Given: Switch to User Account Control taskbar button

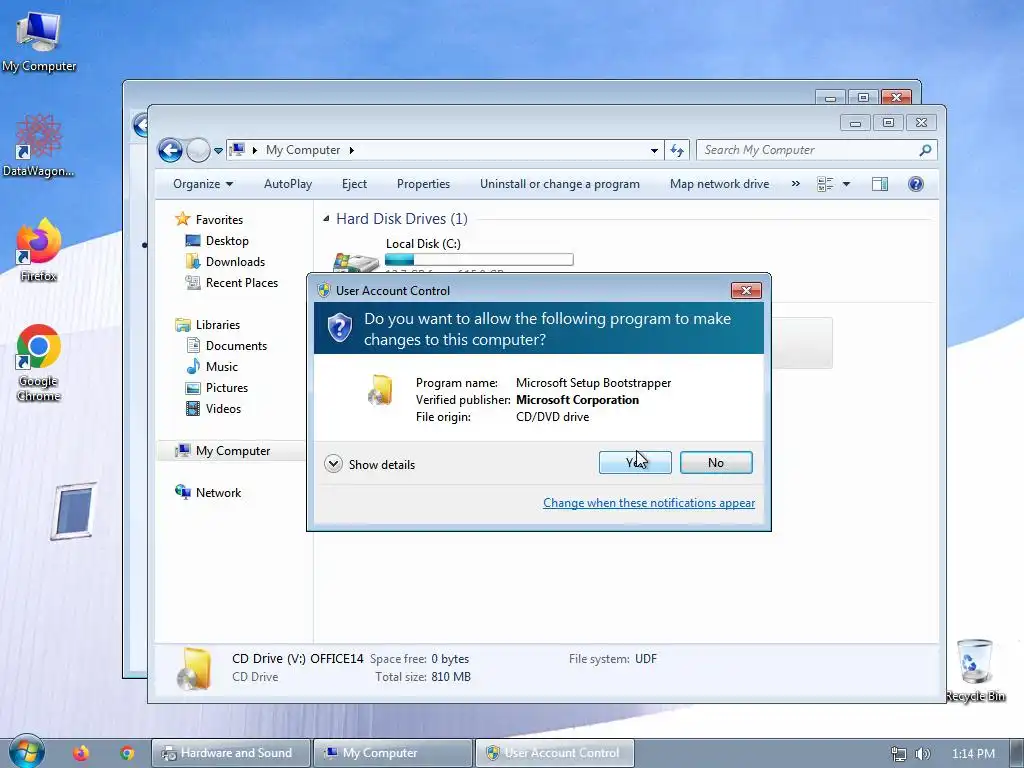Looking at the screenshot, I should (554, 753).
